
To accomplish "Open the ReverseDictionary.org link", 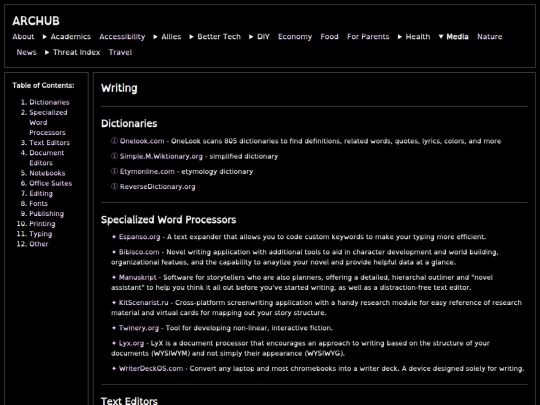I will coord(157,186).
